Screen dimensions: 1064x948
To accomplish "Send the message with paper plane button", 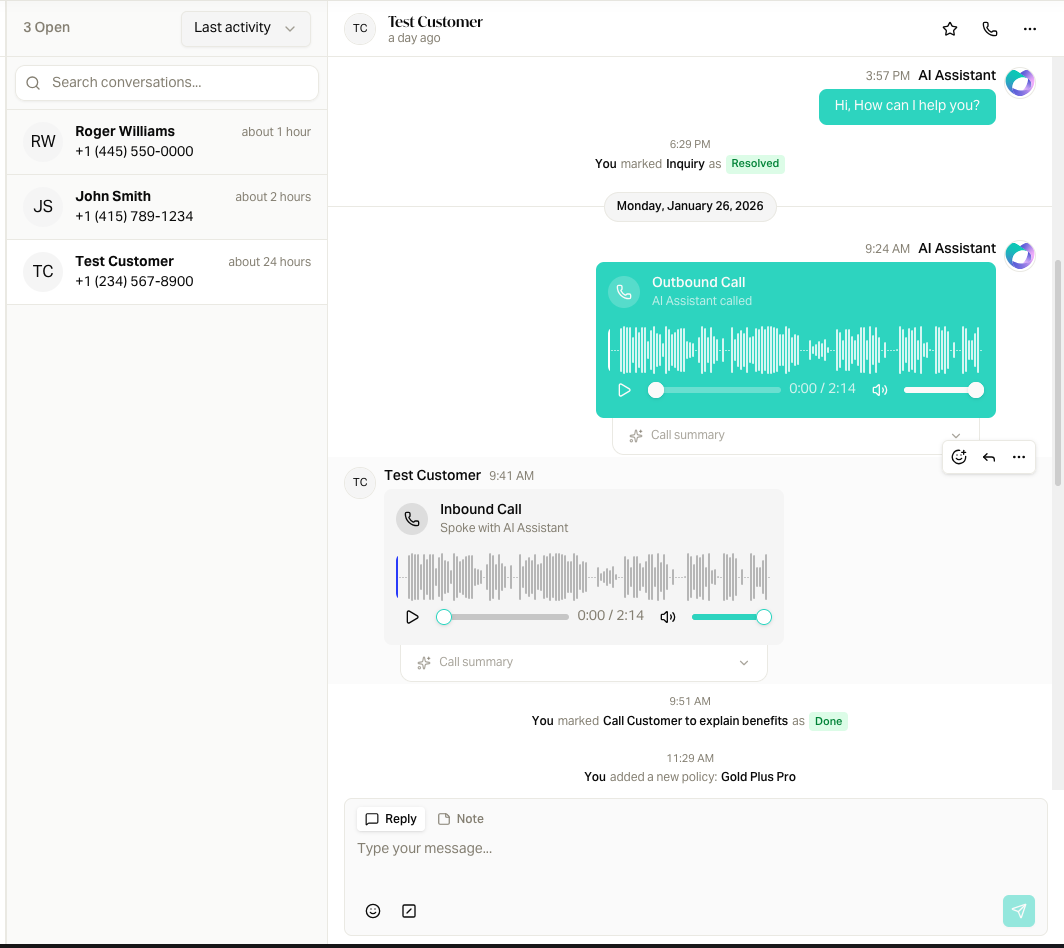I will pos(1019,911).
